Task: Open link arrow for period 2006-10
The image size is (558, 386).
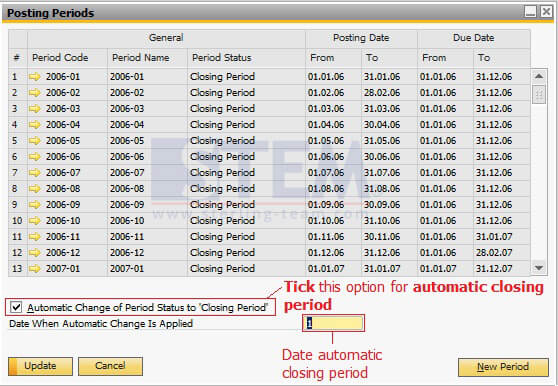Action: (35, 221)
